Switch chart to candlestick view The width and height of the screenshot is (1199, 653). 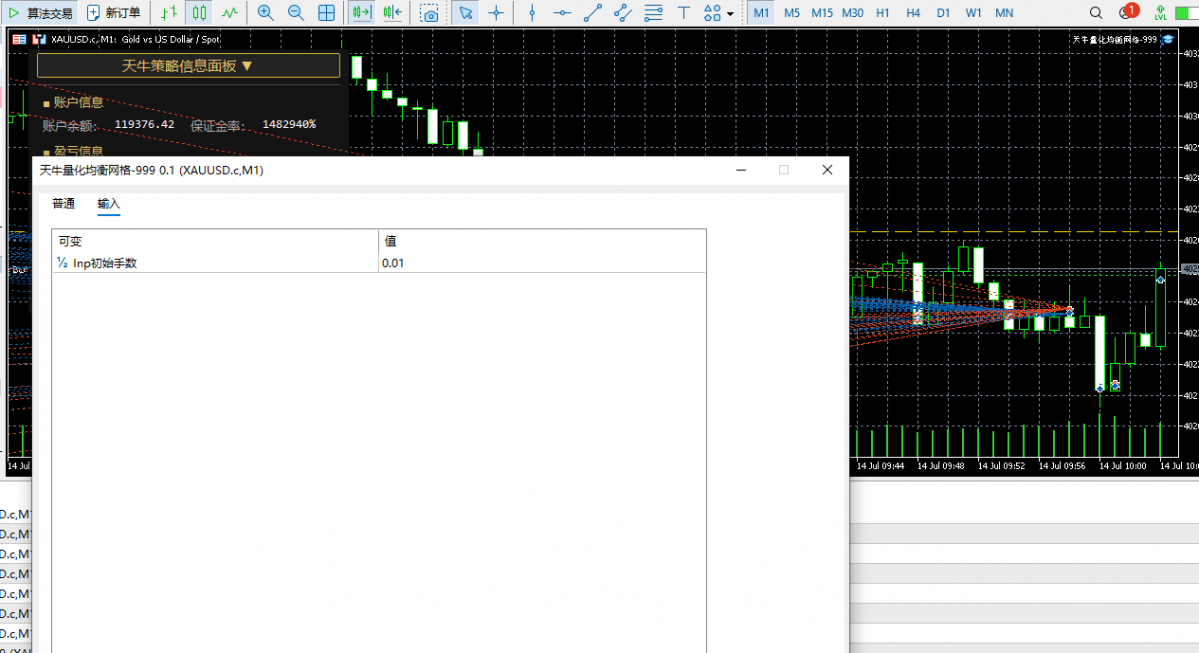tap(199, 13)
